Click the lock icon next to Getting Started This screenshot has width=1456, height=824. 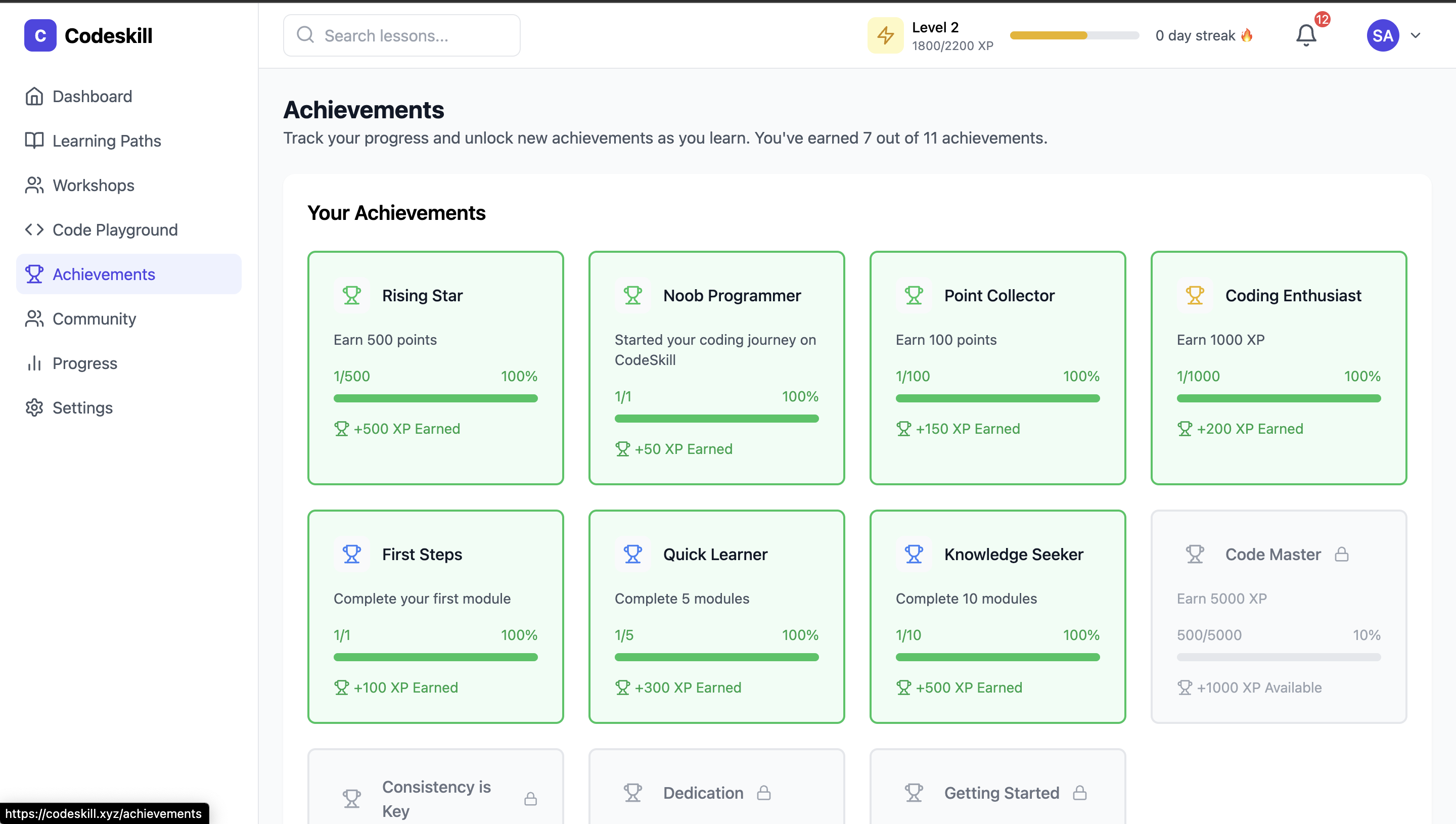(x=1080, y=792)
